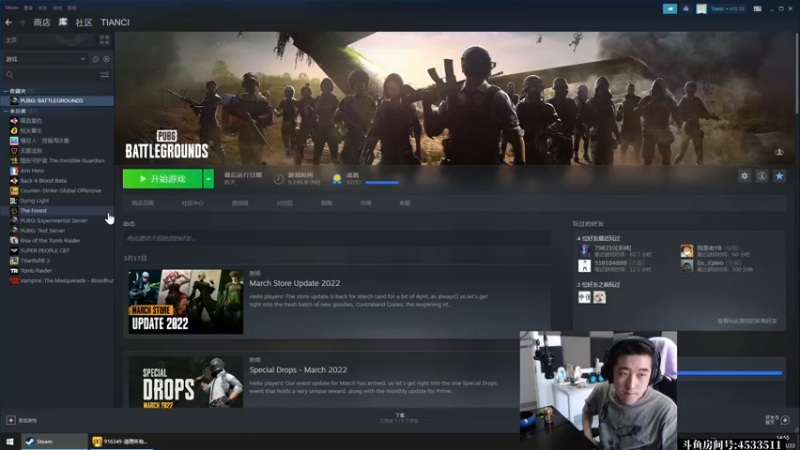Click the sidebar search magnifier icon

(x=10, y=75)
